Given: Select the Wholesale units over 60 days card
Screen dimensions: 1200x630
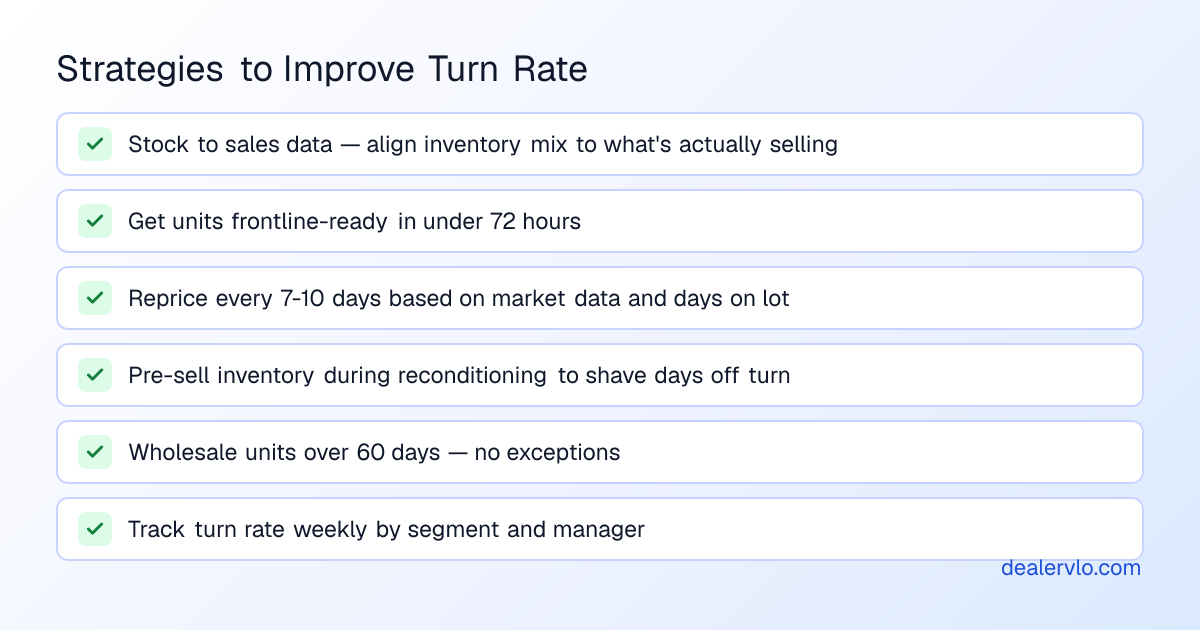Looking at the screenshot, I should 600,452.
